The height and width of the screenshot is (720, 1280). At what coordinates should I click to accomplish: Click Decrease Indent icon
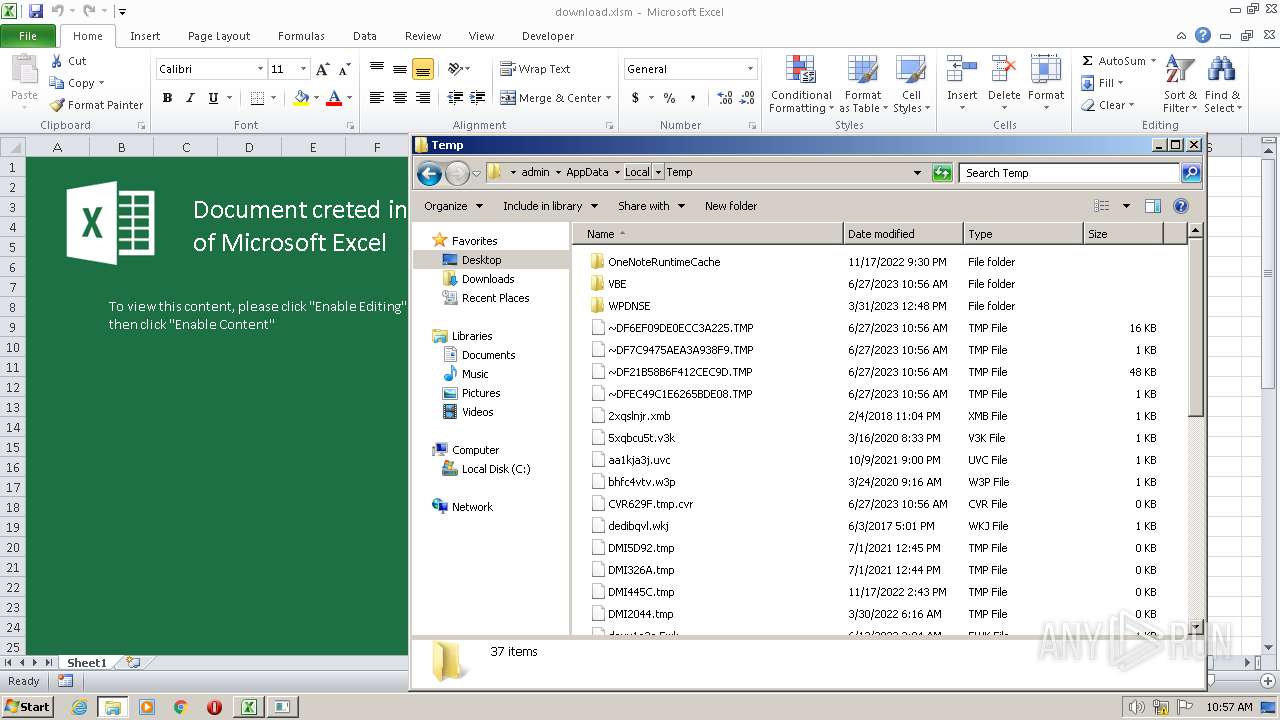click(455, 98)
